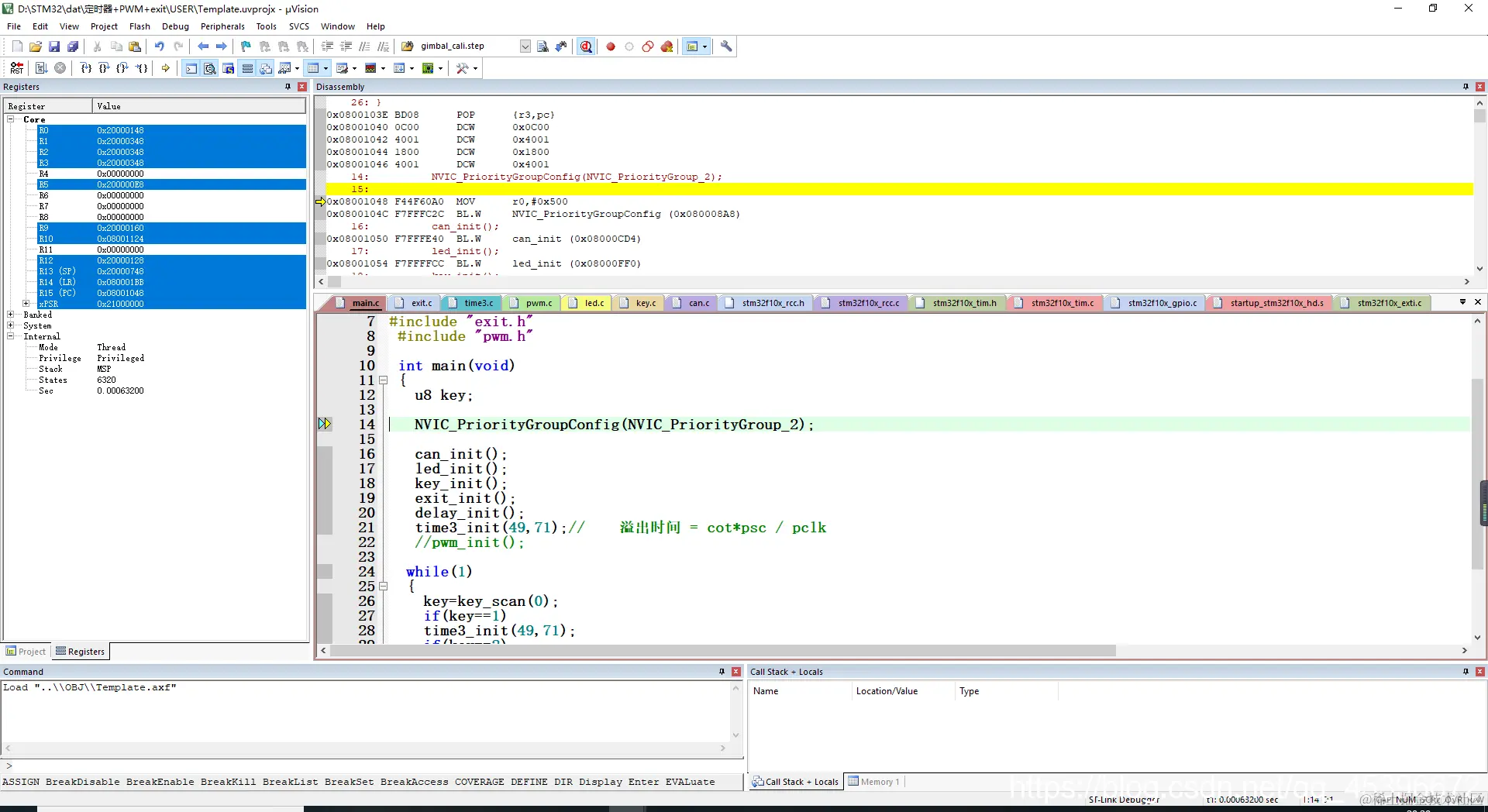Click the Location/Value column header
The height and width of the screenshot is (812, 1488).
click(x=903, y=691)
